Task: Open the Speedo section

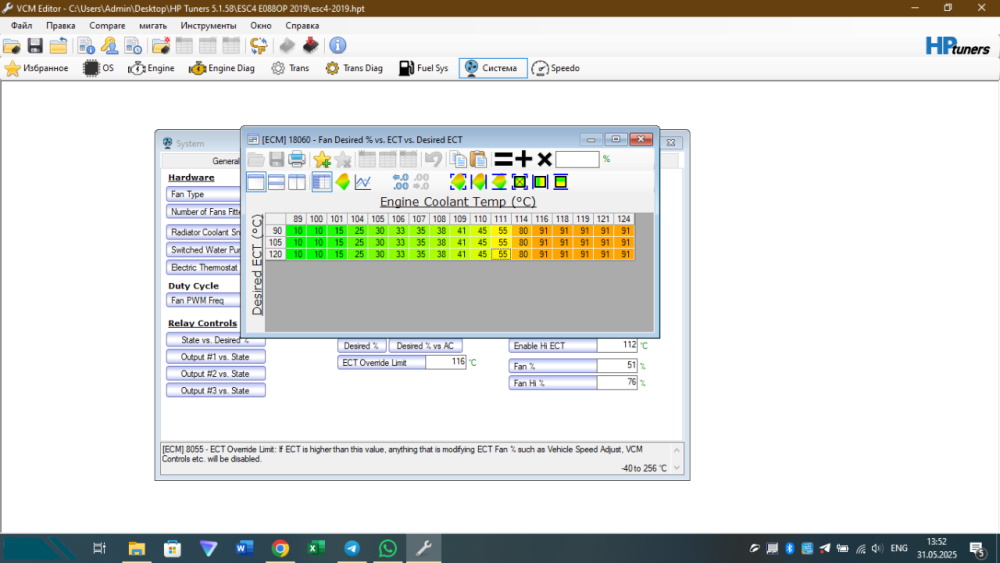Action: pyautogui.click(x=556, y=68)
